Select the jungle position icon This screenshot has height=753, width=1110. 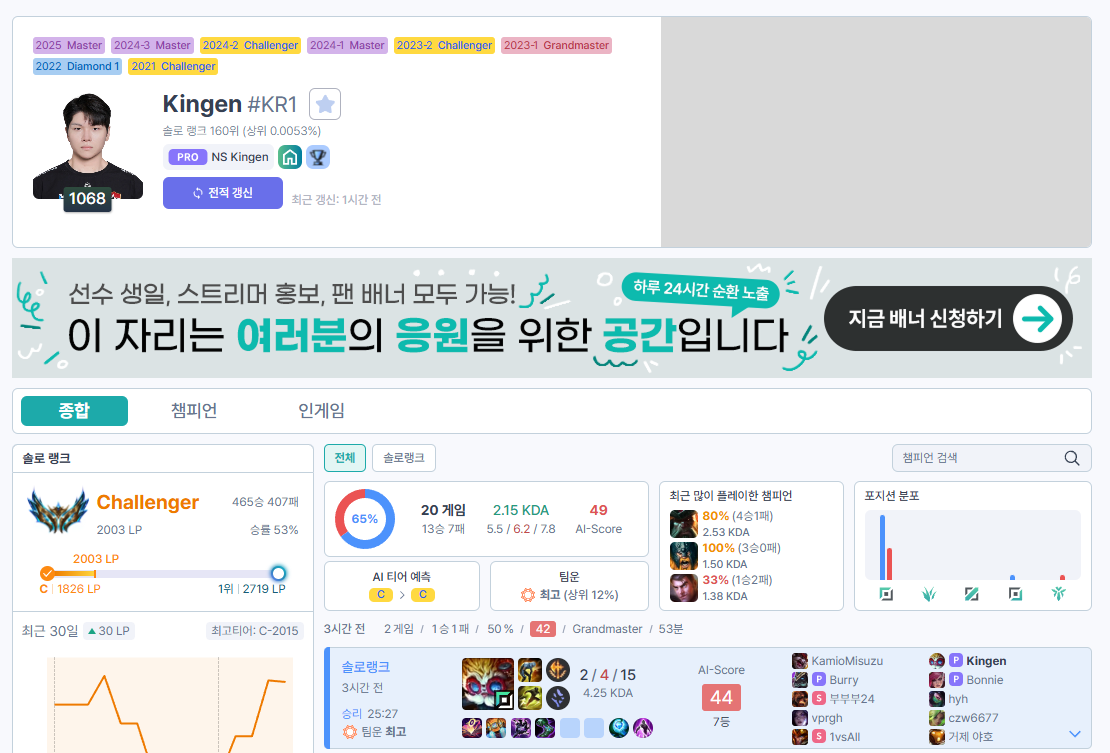coord(929,594)
